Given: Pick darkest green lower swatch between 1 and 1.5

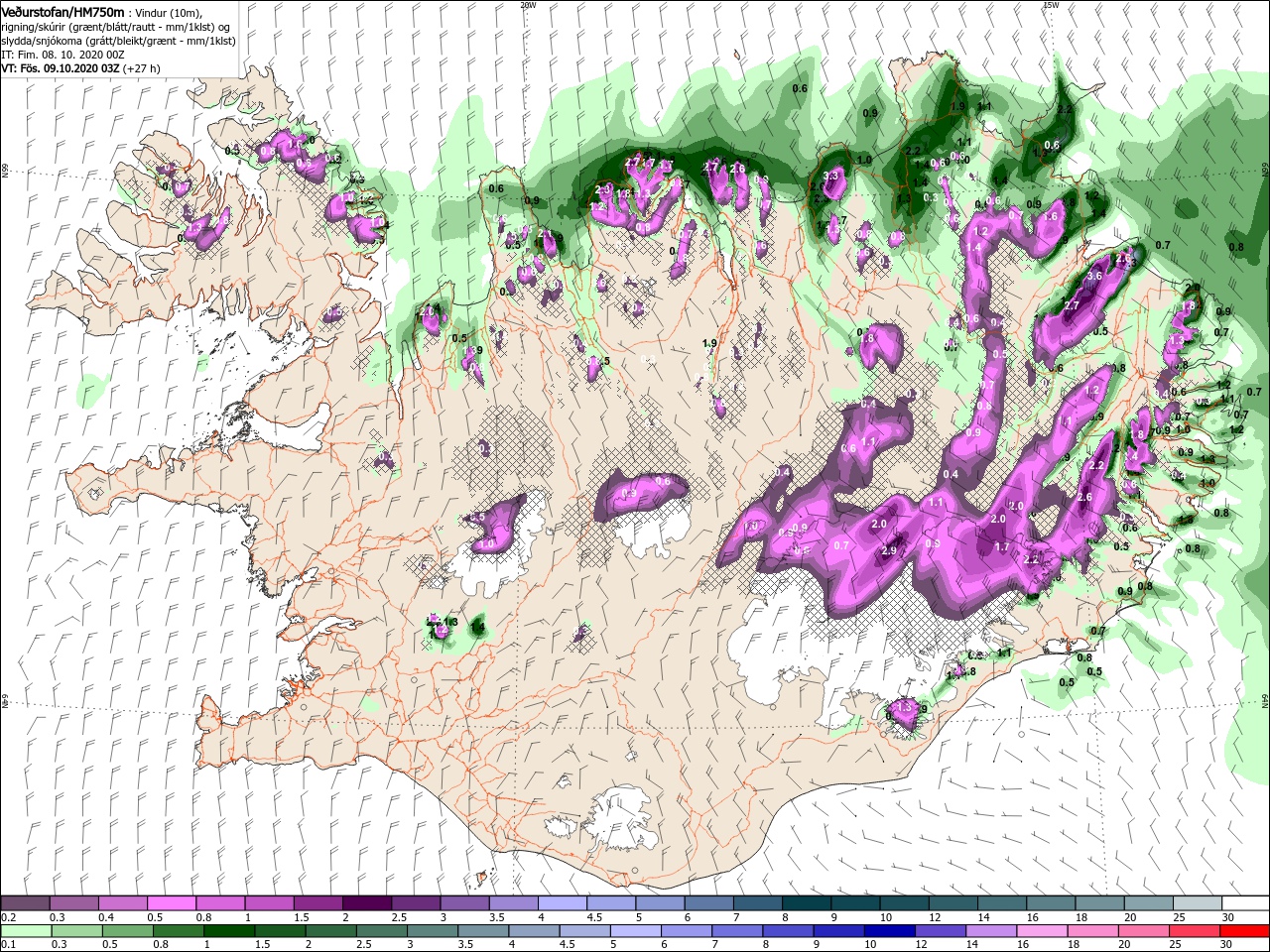Looking at the screenshot, I should 228,931.
